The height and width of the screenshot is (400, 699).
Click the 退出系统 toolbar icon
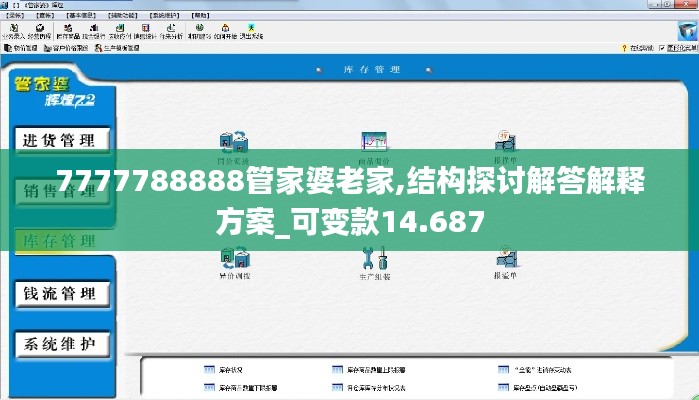coord(251,32)
